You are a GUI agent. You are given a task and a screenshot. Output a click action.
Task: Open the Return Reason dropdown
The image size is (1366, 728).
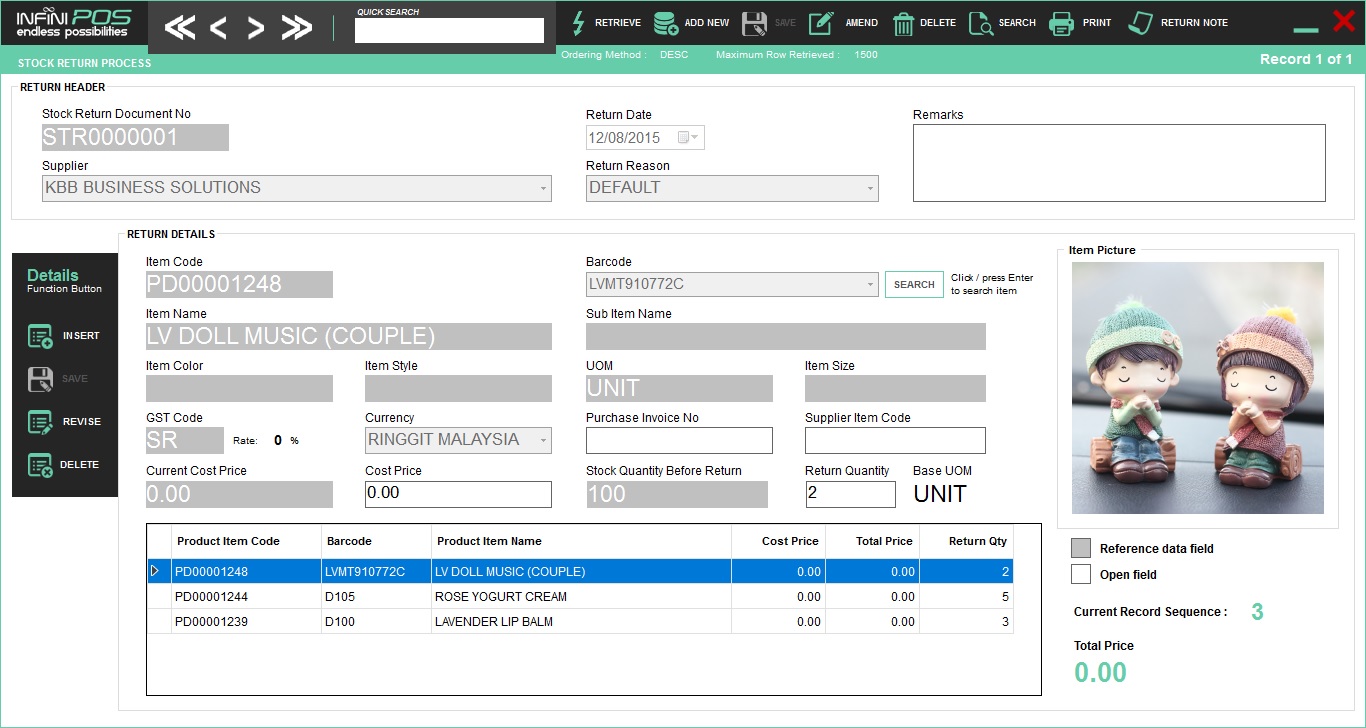pos(870,188)
